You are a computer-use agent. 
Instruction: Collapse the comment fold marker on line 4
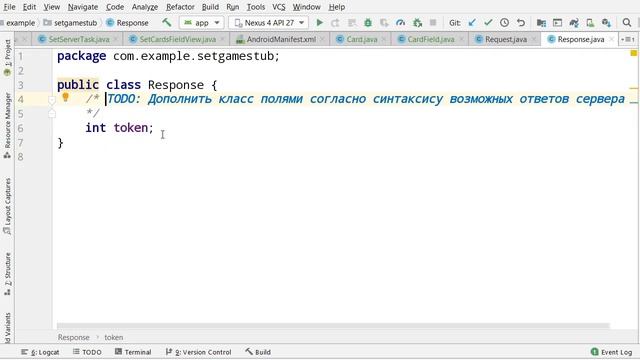[52, 99]
